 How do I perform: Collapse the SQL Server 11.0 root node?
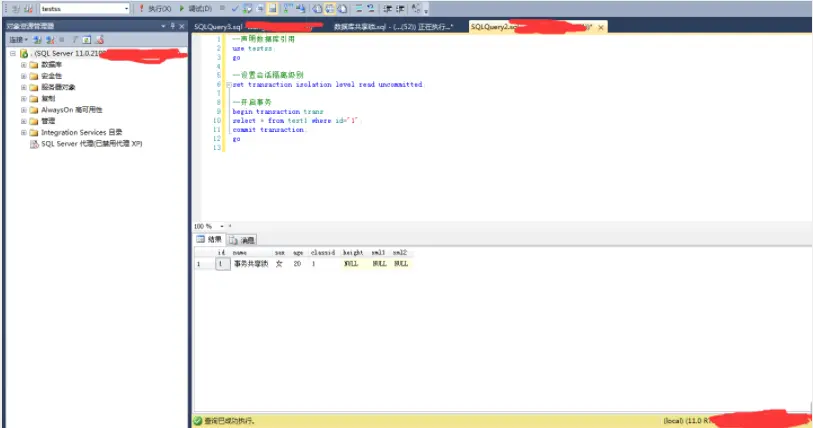[x=13, y=53]
